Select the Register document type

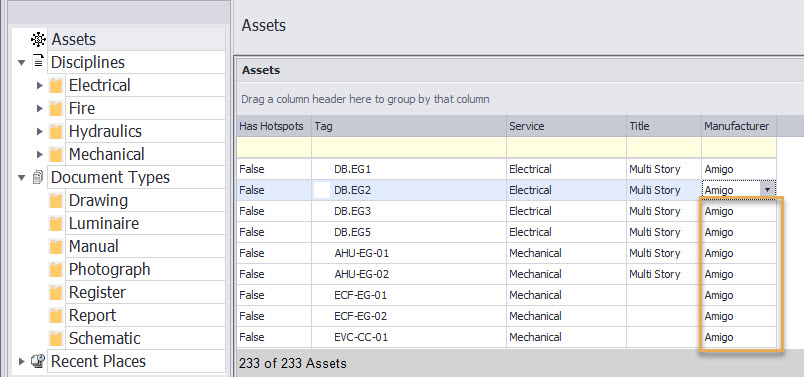click(x=97, y=292)
